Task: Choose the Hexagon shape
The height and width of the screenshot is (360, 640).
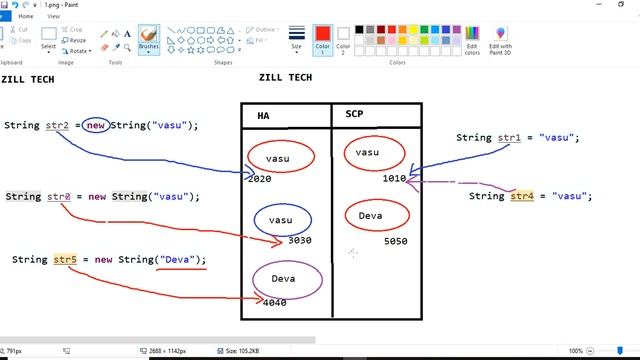Action: [x=201, y=40]
